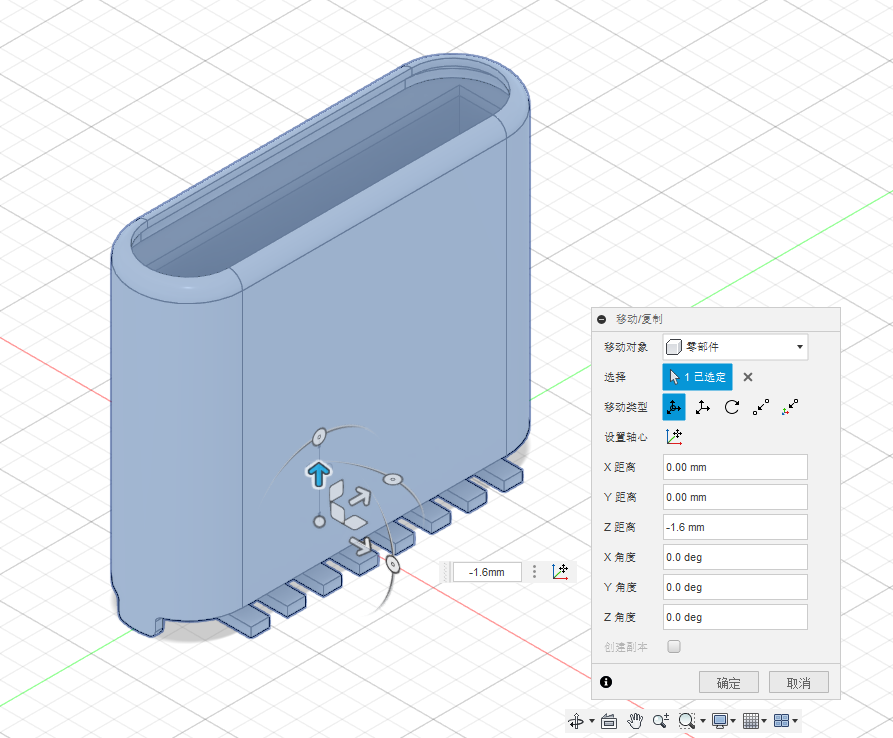Select the rotate move type icon
893x738 pixels.
(732, 407)
